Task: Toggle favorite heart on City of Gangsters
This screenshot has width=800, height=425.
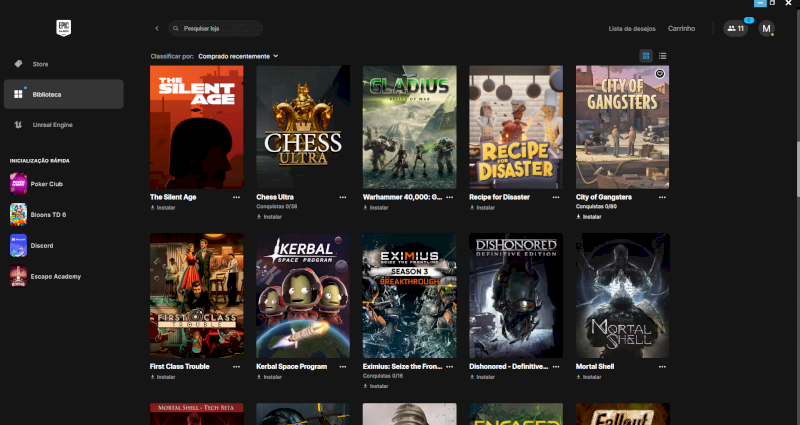Action: pyautogui.click(x=660, y=74)
